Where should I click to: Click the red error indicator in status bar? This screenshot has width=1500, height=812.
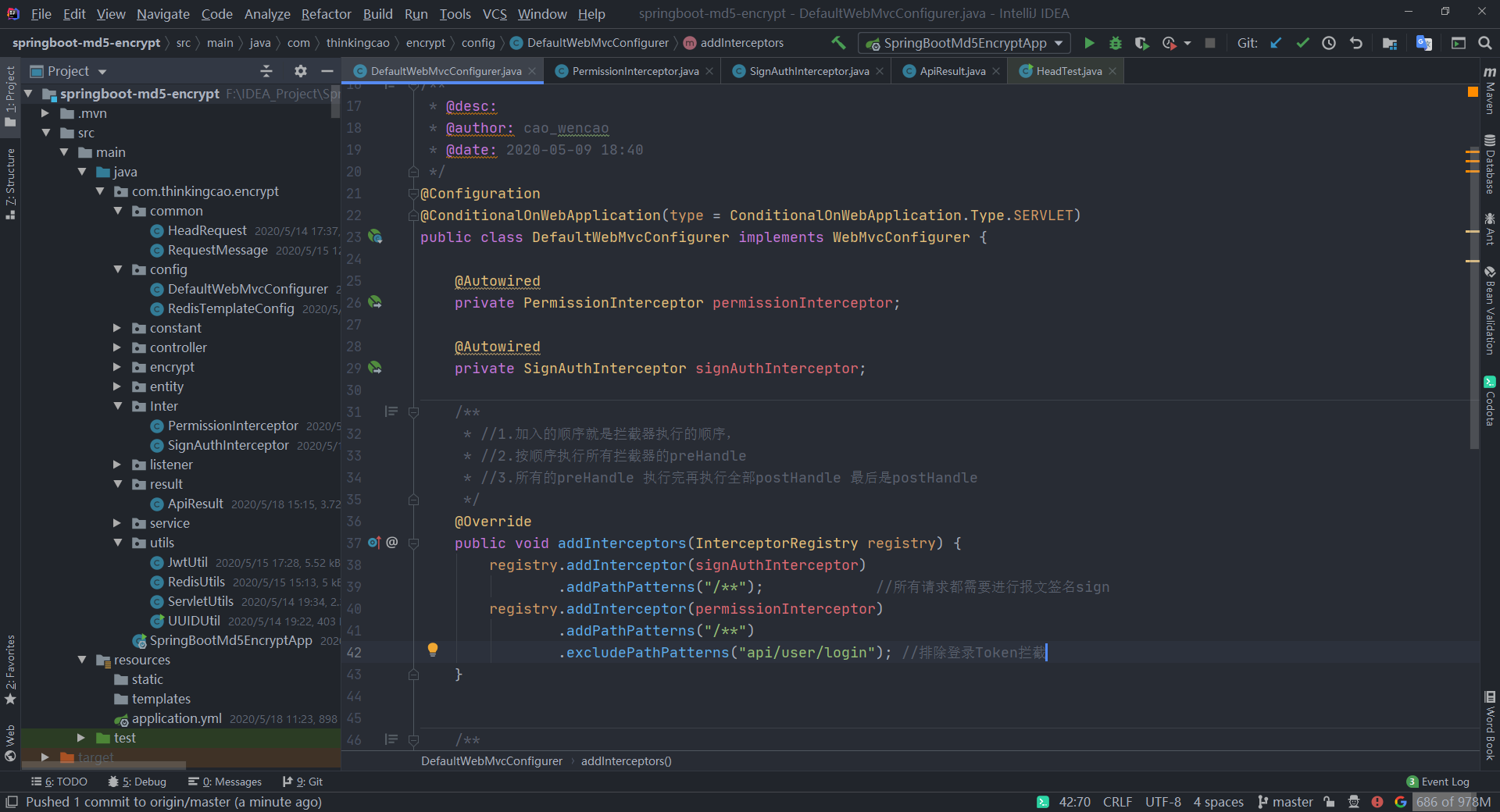pyautogui.click(x=1377, y=802)
